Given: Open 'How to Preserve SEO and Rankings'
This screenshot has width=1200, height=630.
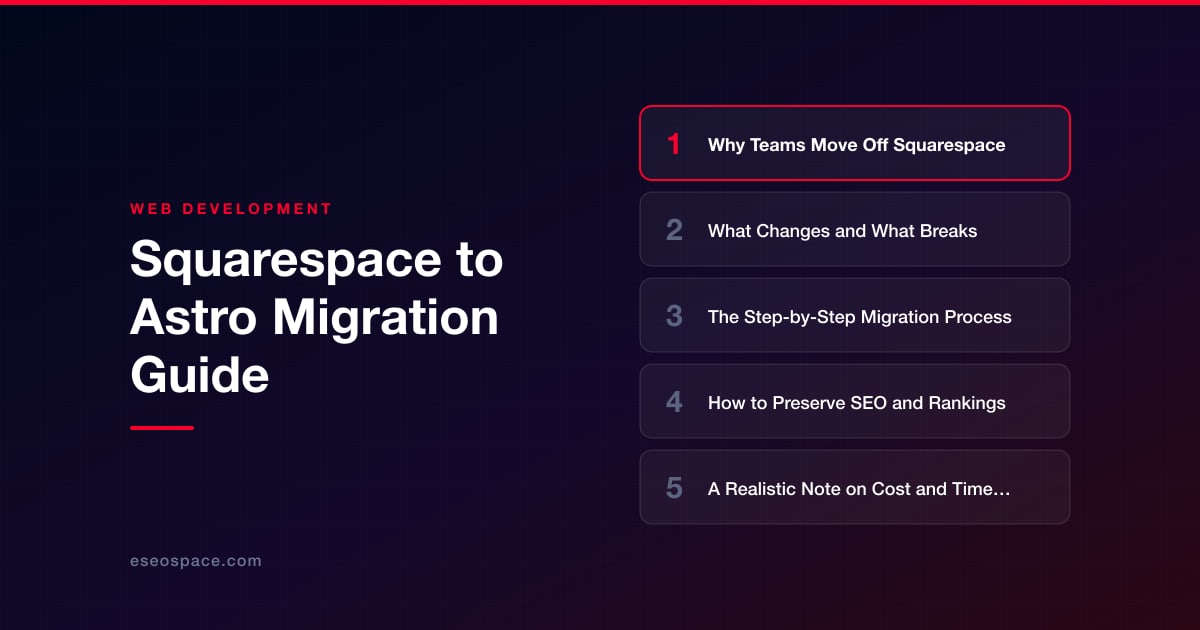Looking at the screenshot, I should tap(855, 401).
